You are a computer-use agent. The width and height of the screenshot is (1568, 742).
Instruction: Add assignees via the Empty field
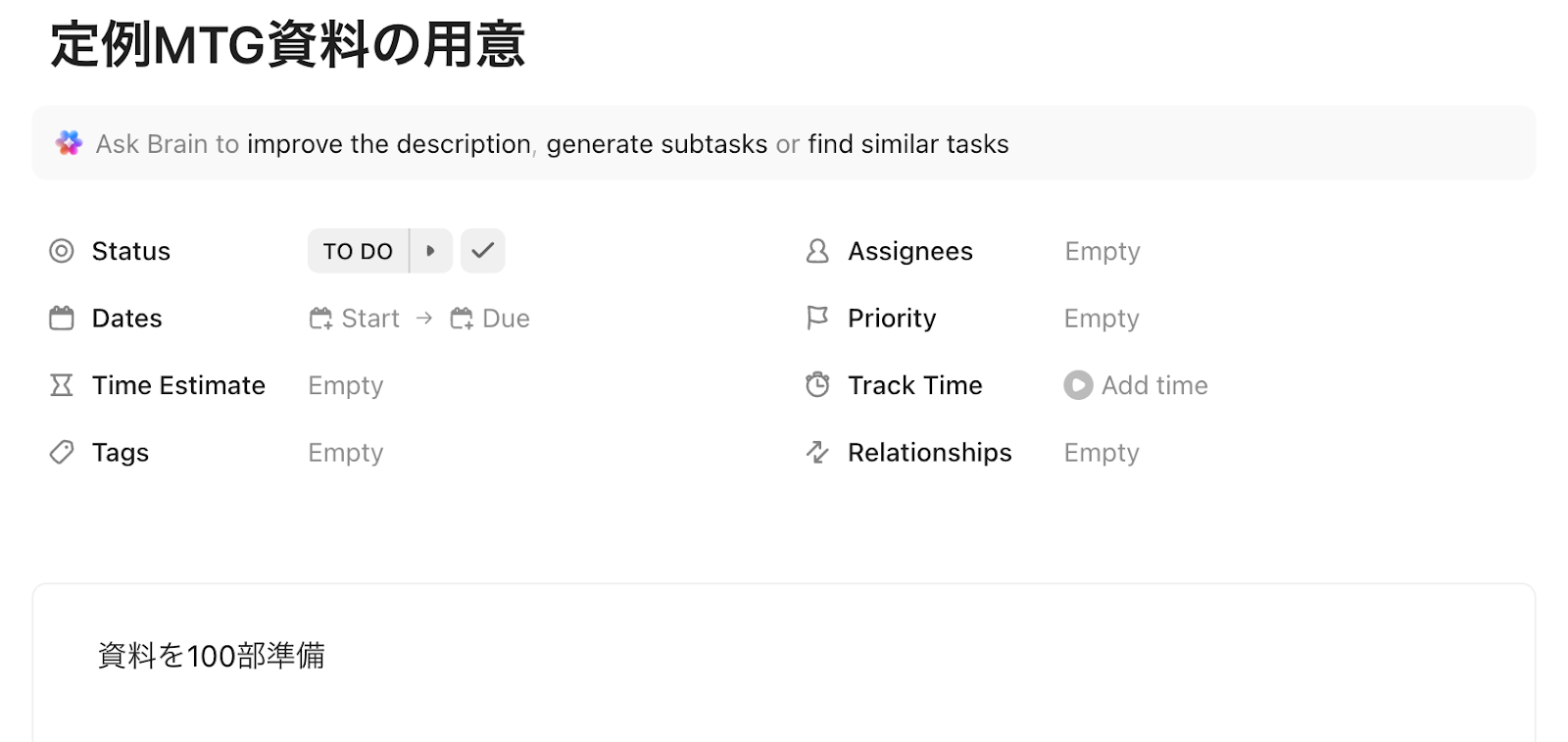click(x=1102, y=252)
